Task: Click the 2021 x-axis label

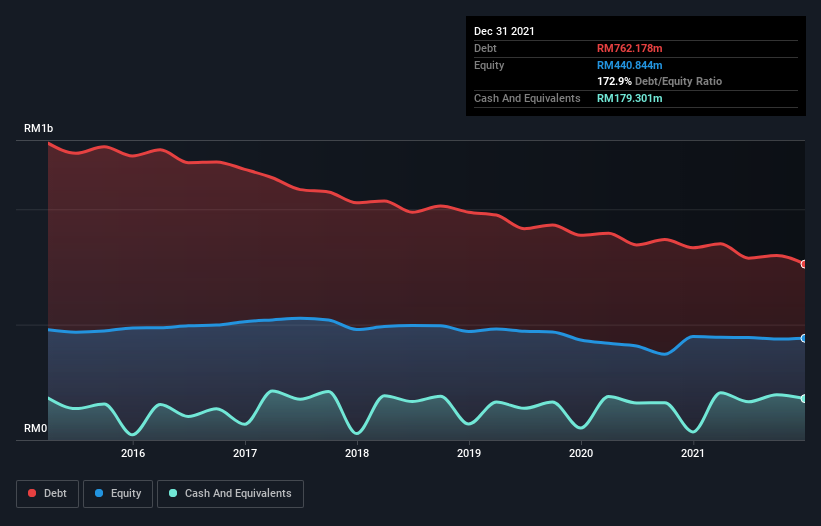Action: (693, 453)
